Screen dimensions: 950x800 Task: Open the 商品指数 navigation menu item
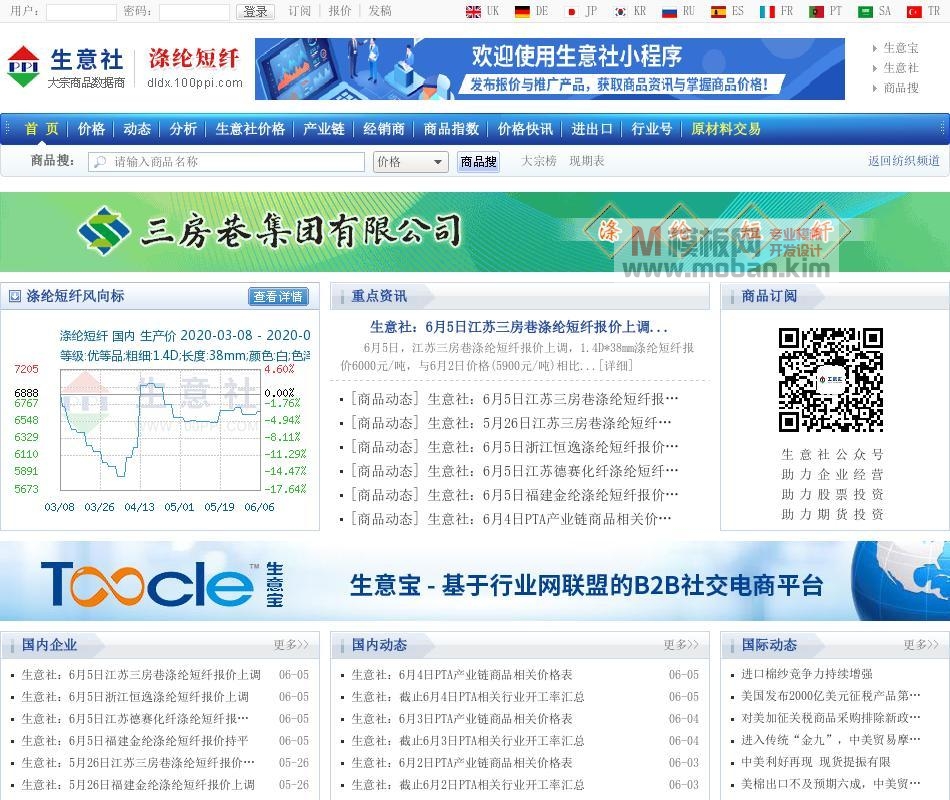[451, 129]
